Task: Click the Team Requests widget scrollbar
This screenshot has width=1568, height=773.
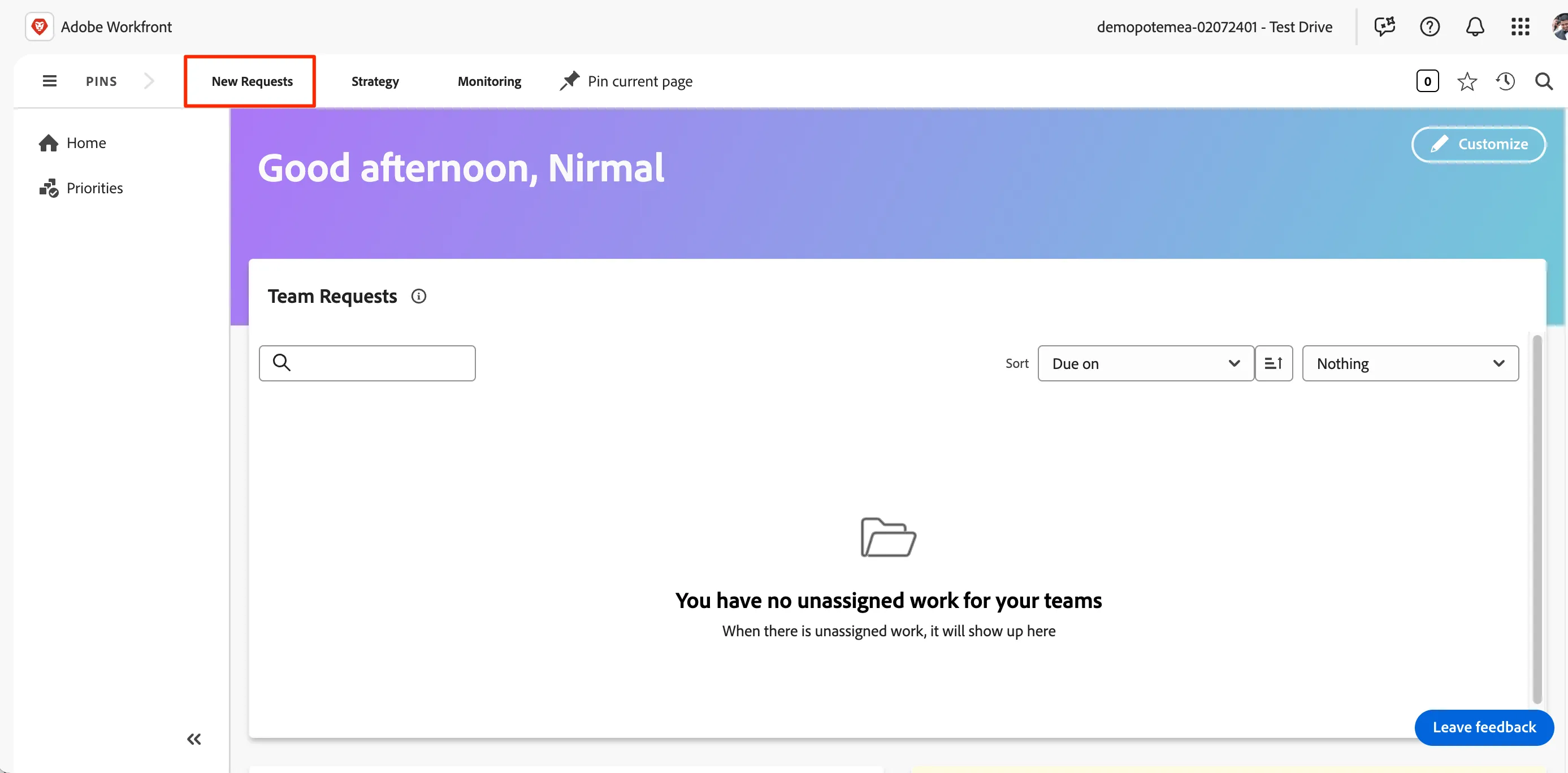Action: tap(1537, 519)
